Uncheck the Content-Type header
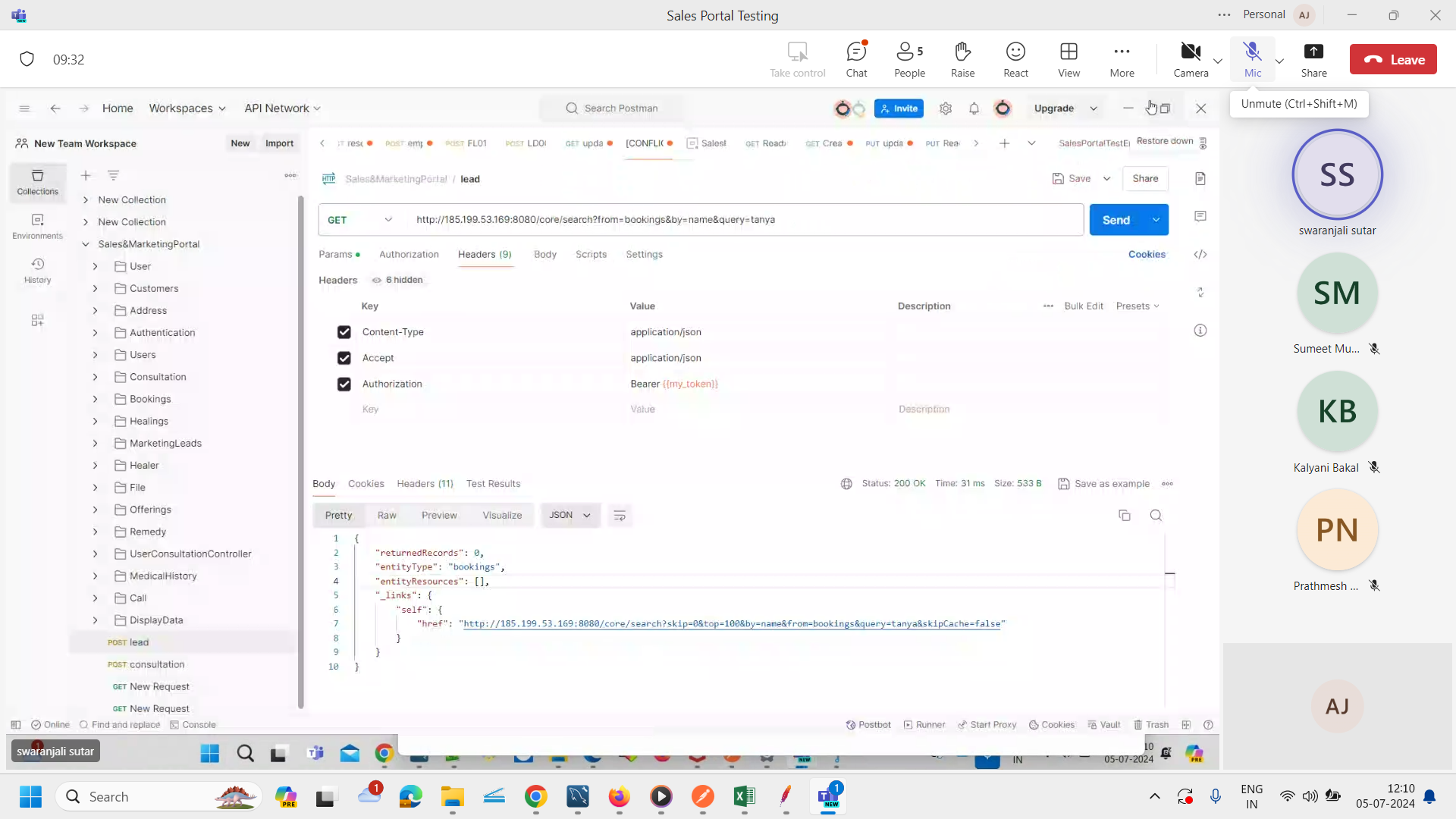1456x819 pixels. (x=344, y=332)
